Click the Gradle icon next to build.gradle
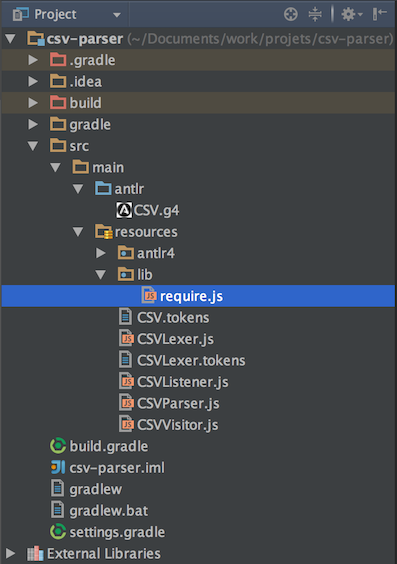 coord(58,446)
